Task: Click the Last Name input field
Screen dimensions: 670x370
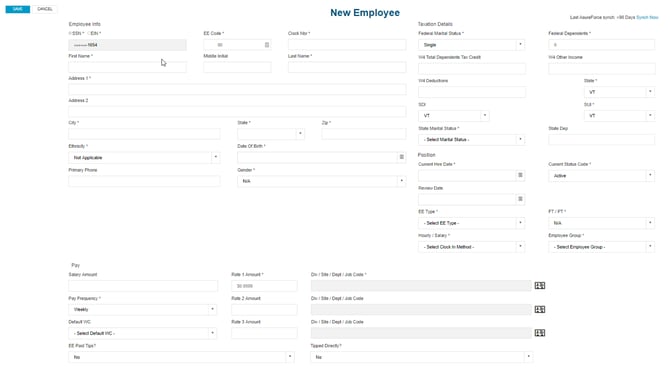Action: pyautogui.click(x=347, y=67)
